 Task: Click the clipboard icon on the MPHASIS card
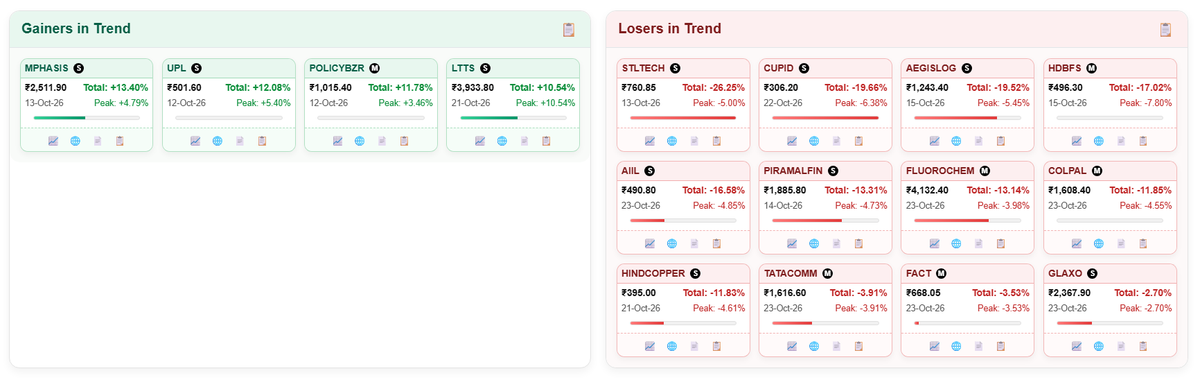tap(120, 141)
